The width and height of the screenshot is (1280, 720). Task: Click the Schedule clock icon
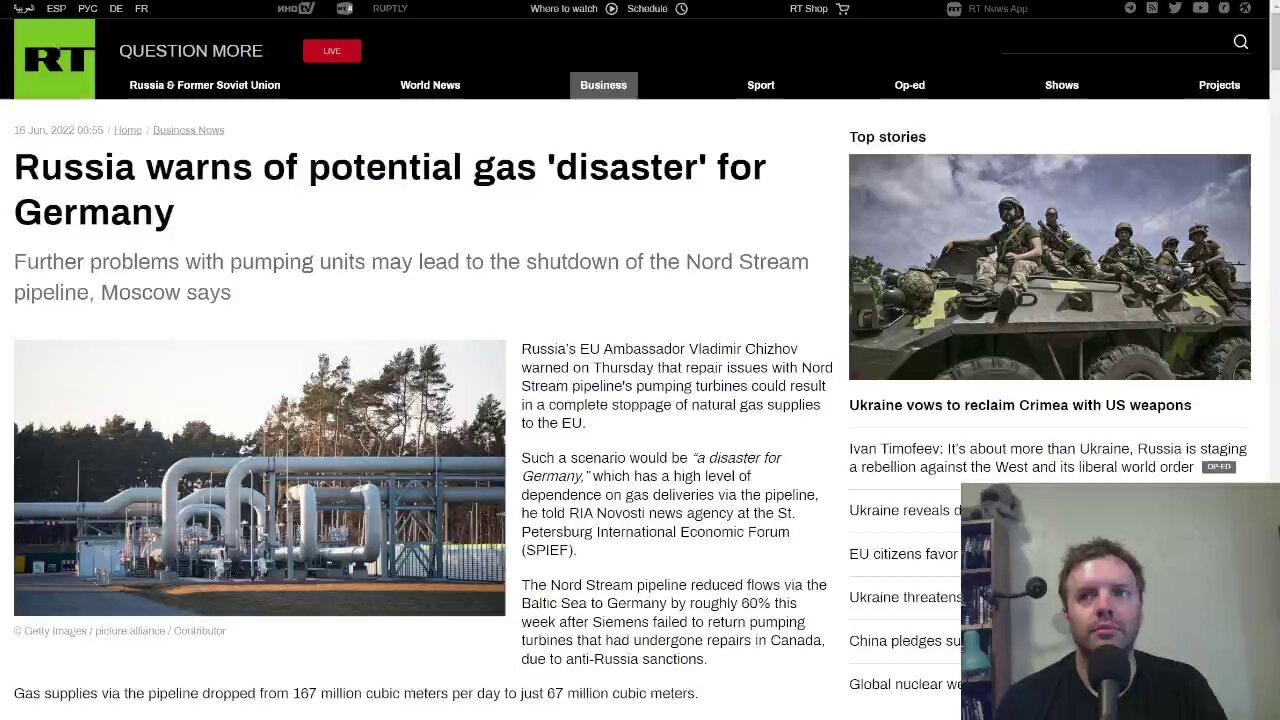pyautogui.click(x=681, y=8)
